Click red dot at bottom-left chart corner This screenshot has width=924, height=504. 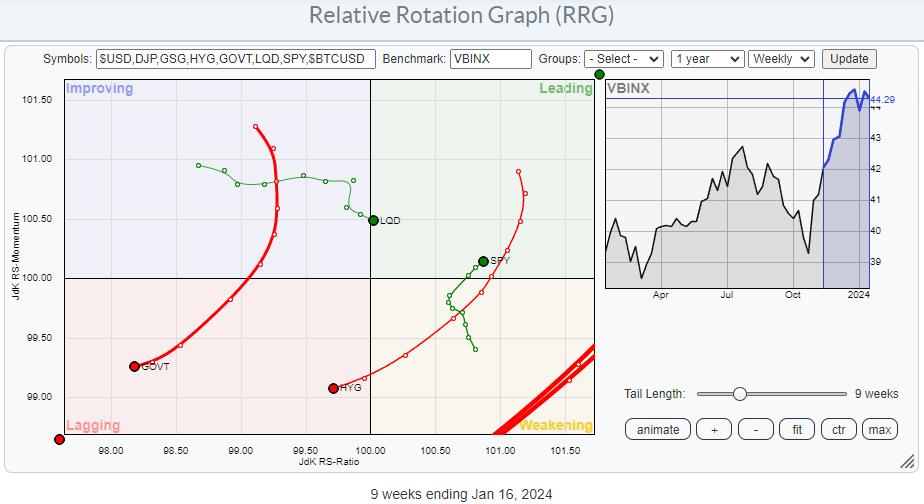click(59, 439)
